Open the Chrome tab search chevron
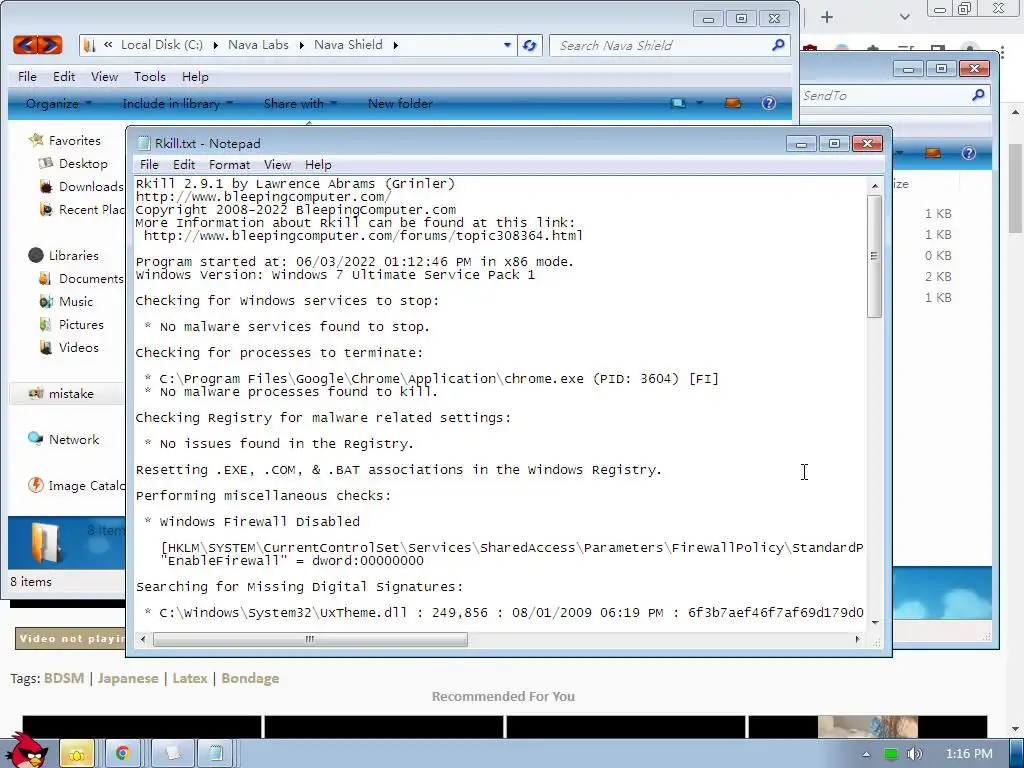The height and width of the screenshot is (768, 1024). point(904,18)
